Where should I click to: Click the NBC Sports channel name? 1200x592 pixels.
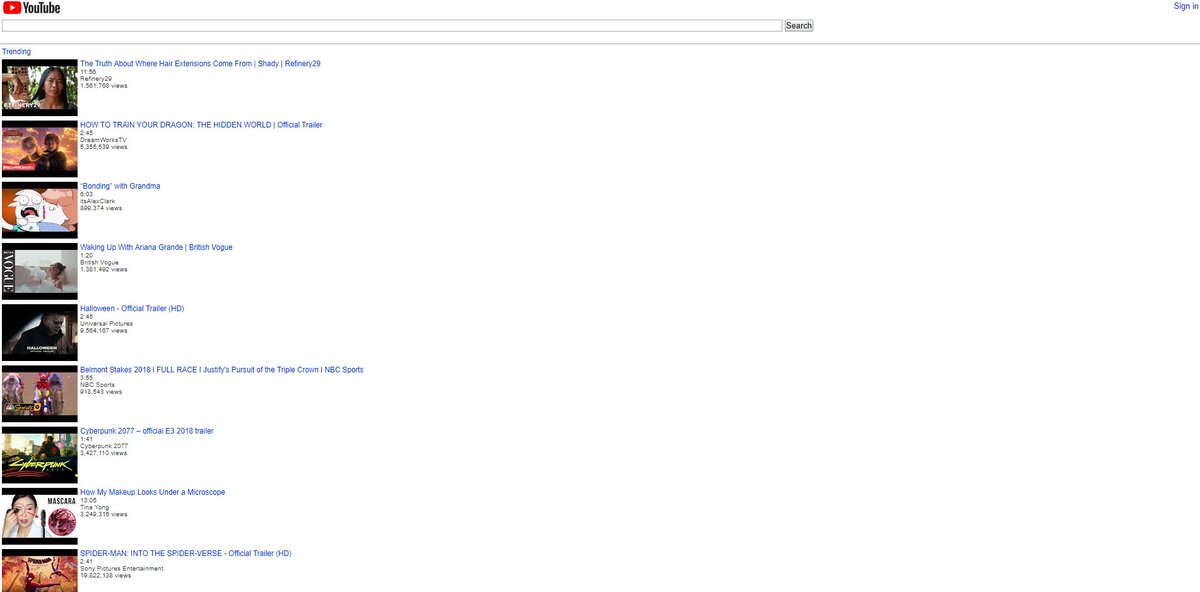pos(97,384)
